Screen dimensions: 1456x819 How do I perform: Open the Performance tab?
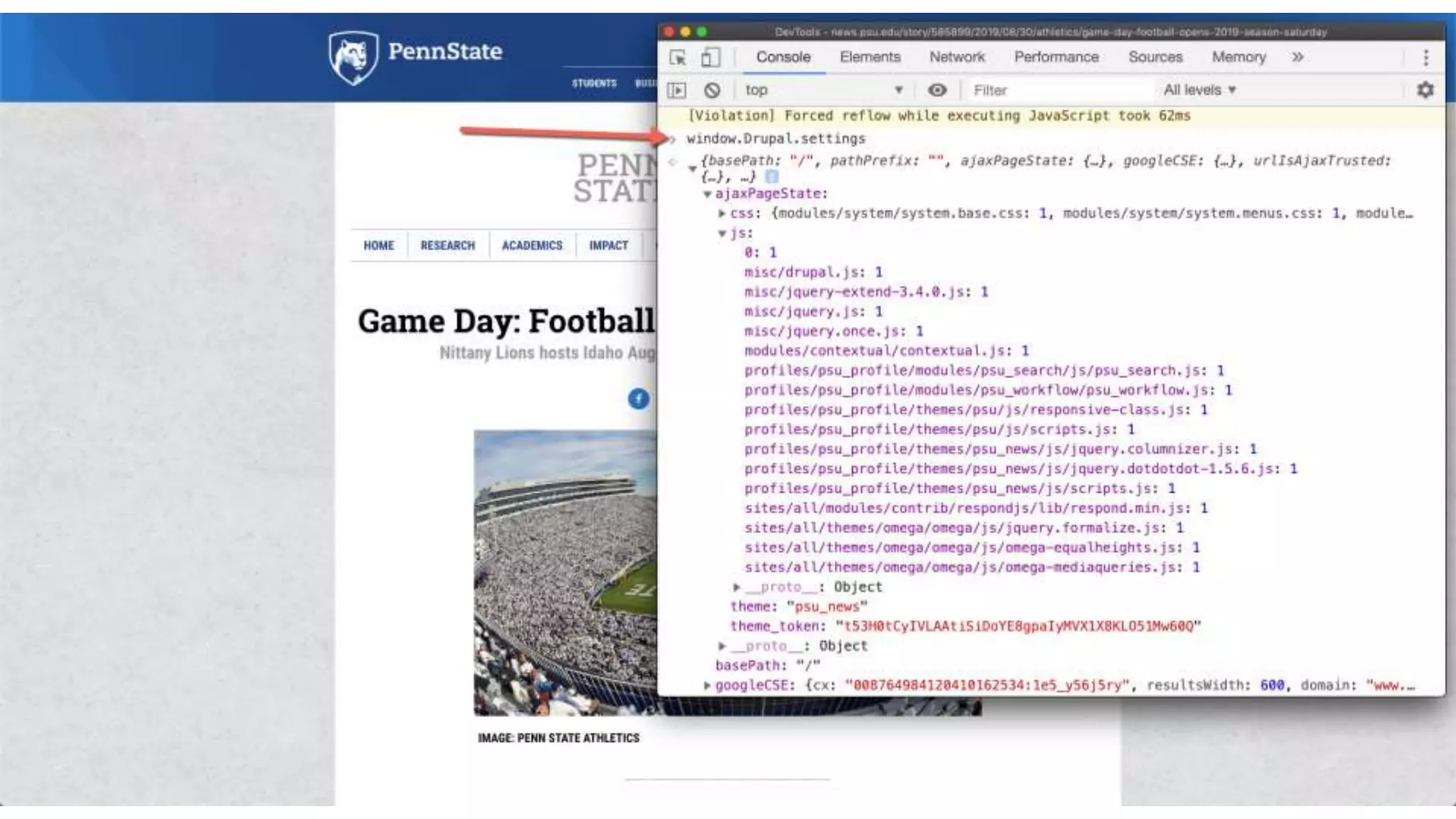(1056, 57)
